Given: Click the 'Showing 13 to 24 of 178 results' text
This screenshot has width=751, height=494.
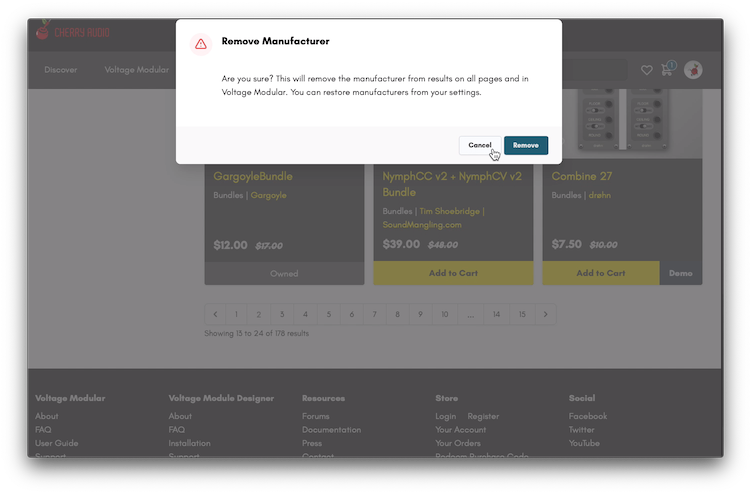Looking at the screenshot, I should (257, 333).
